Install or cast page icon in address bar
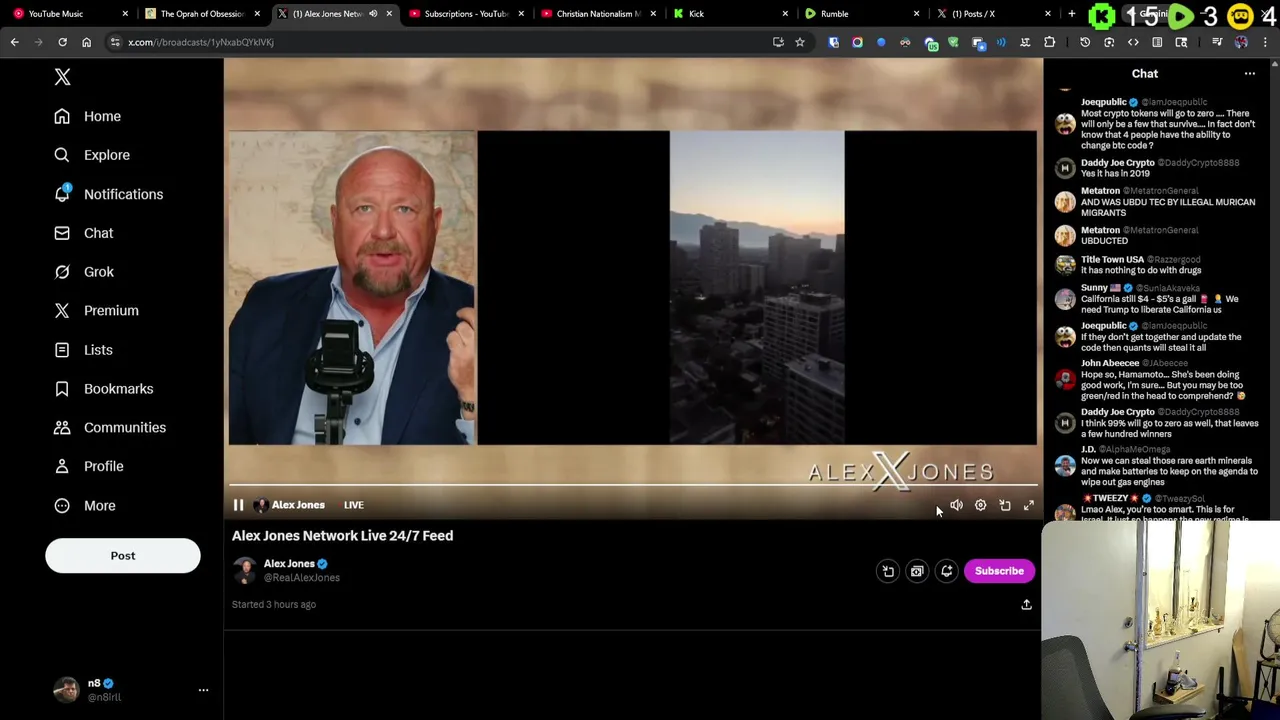This screenshot has height=720, width=1280. coord(778,42)
